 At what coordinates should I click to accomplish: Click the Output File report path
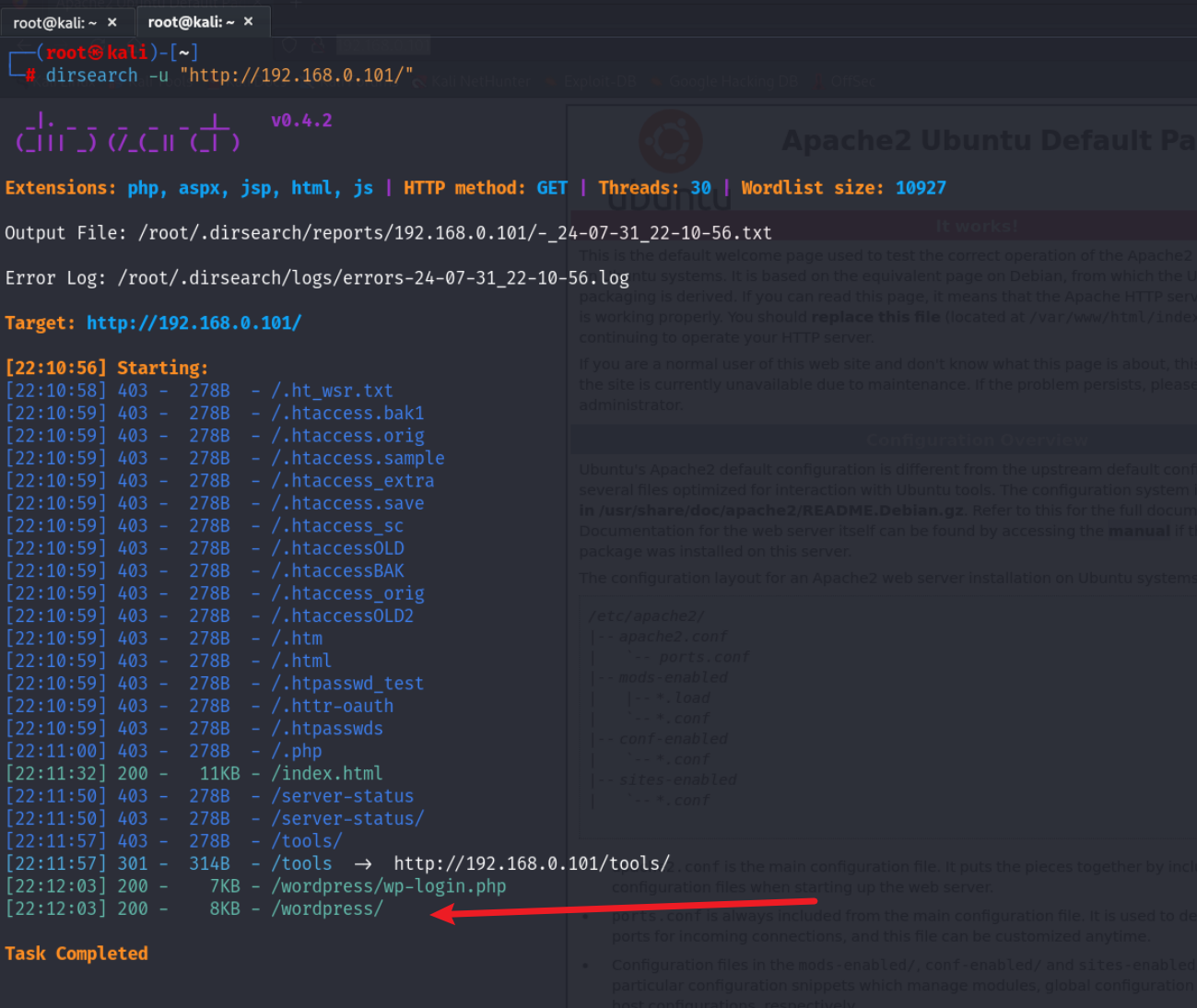455,233
